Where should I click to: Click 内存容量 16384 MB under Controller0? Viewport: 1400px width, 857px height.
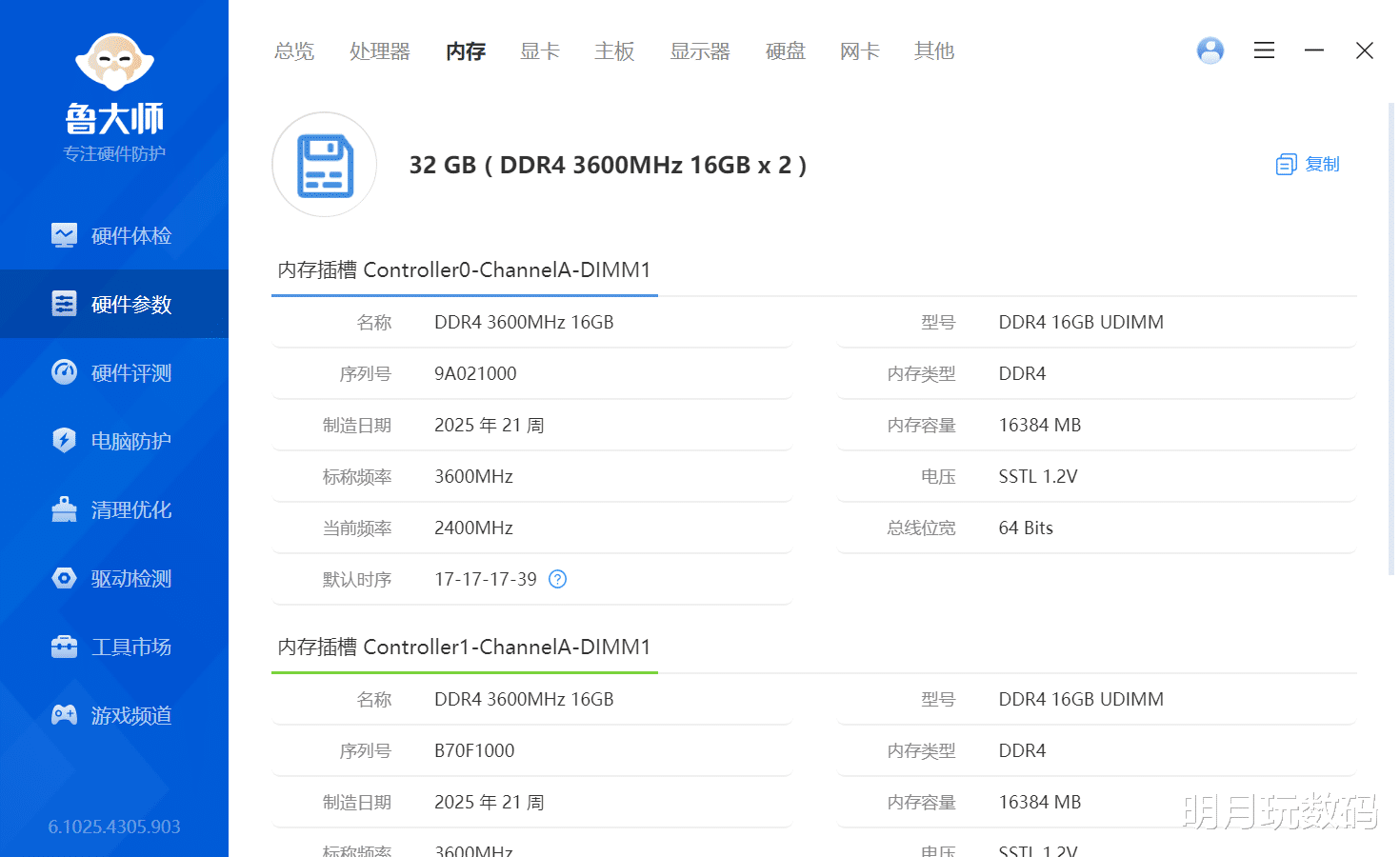click(1040, 425)
